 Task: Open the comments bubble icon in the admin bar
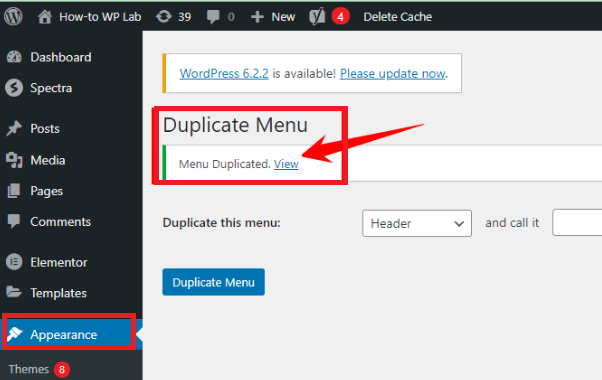click(213, 17)
